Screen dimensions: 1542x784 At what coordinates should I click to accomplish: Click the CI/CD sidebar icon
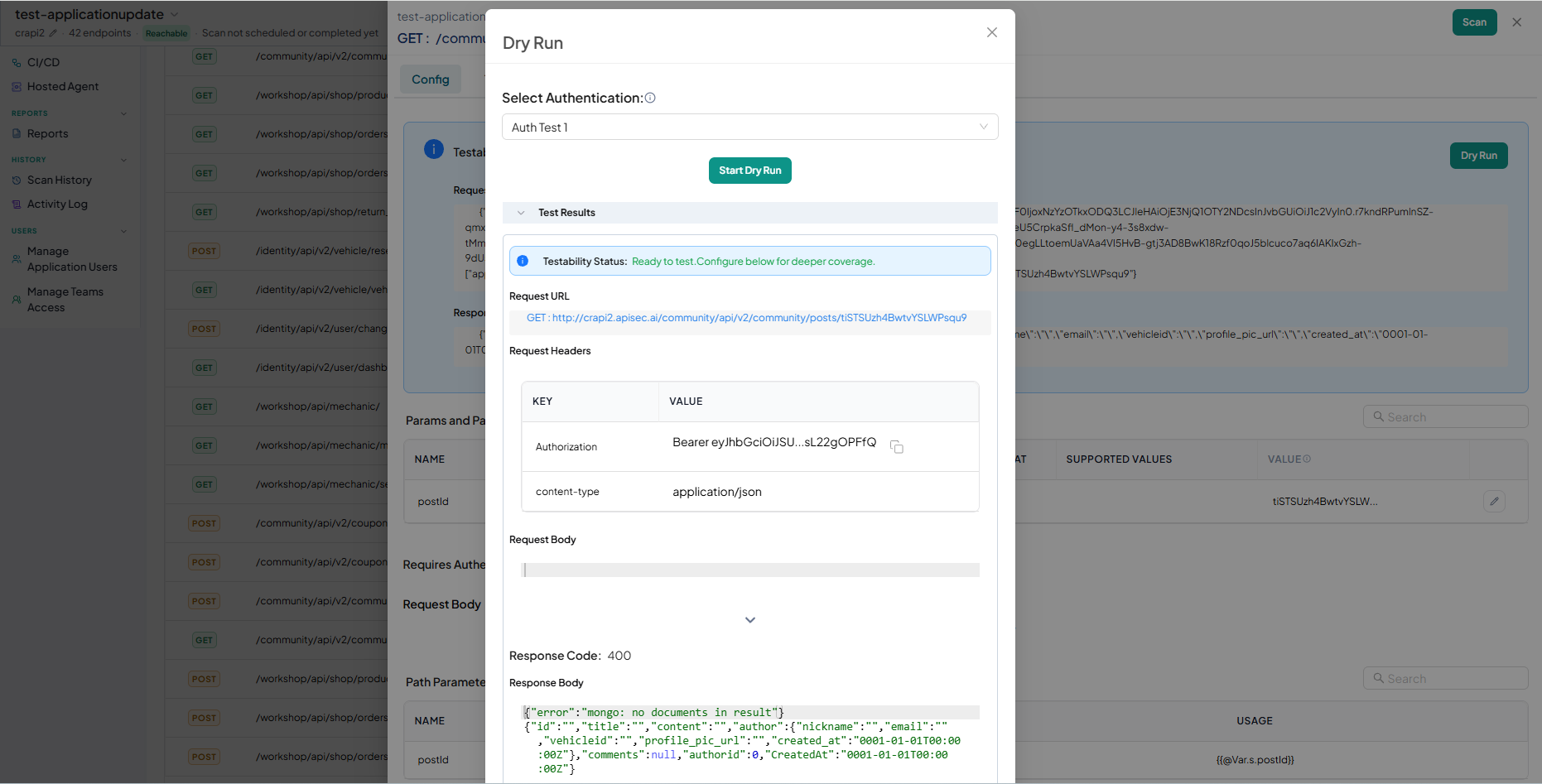tap(17, 62)
